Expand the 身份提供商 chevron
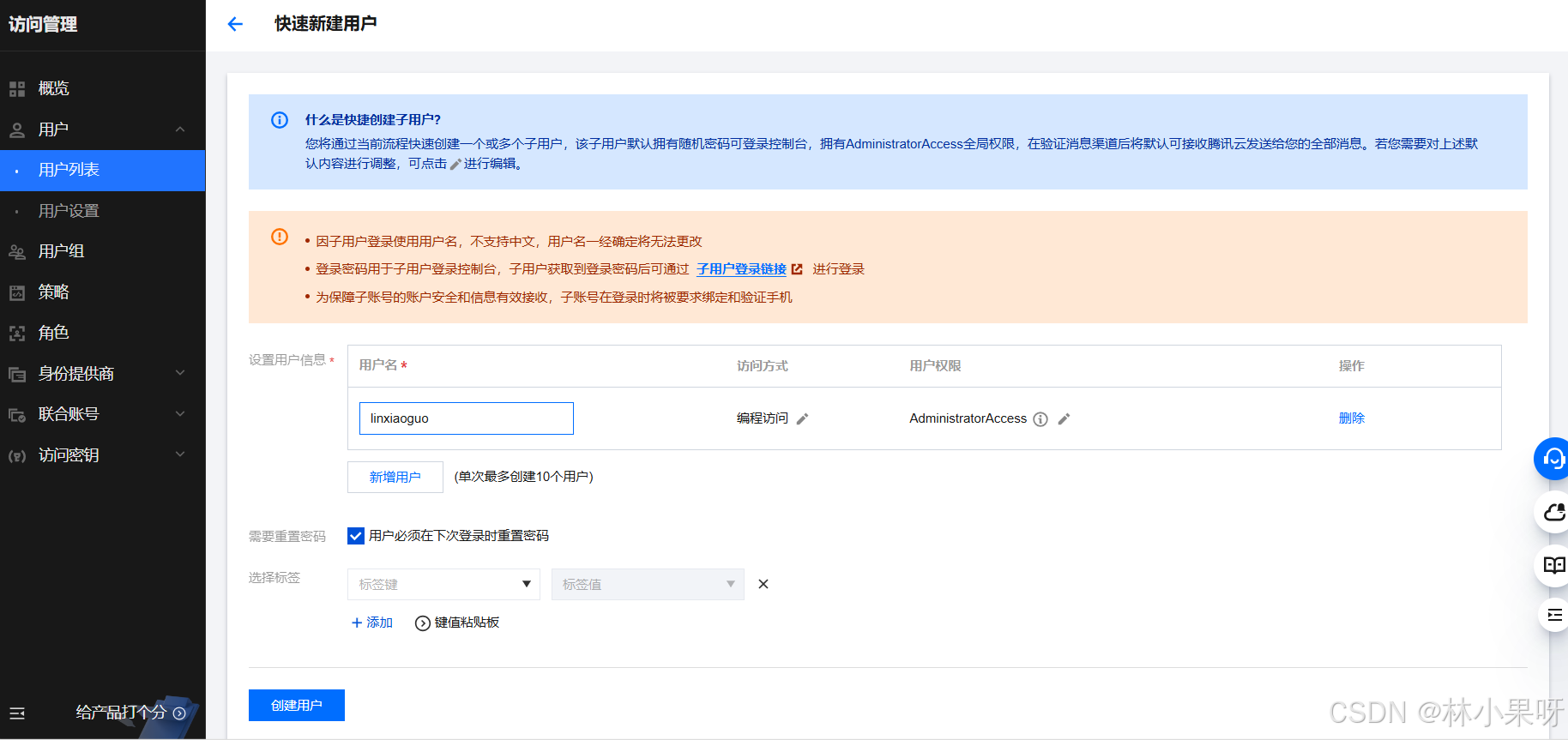Viewport: 1568px width, 740px height. coord(180,373)
